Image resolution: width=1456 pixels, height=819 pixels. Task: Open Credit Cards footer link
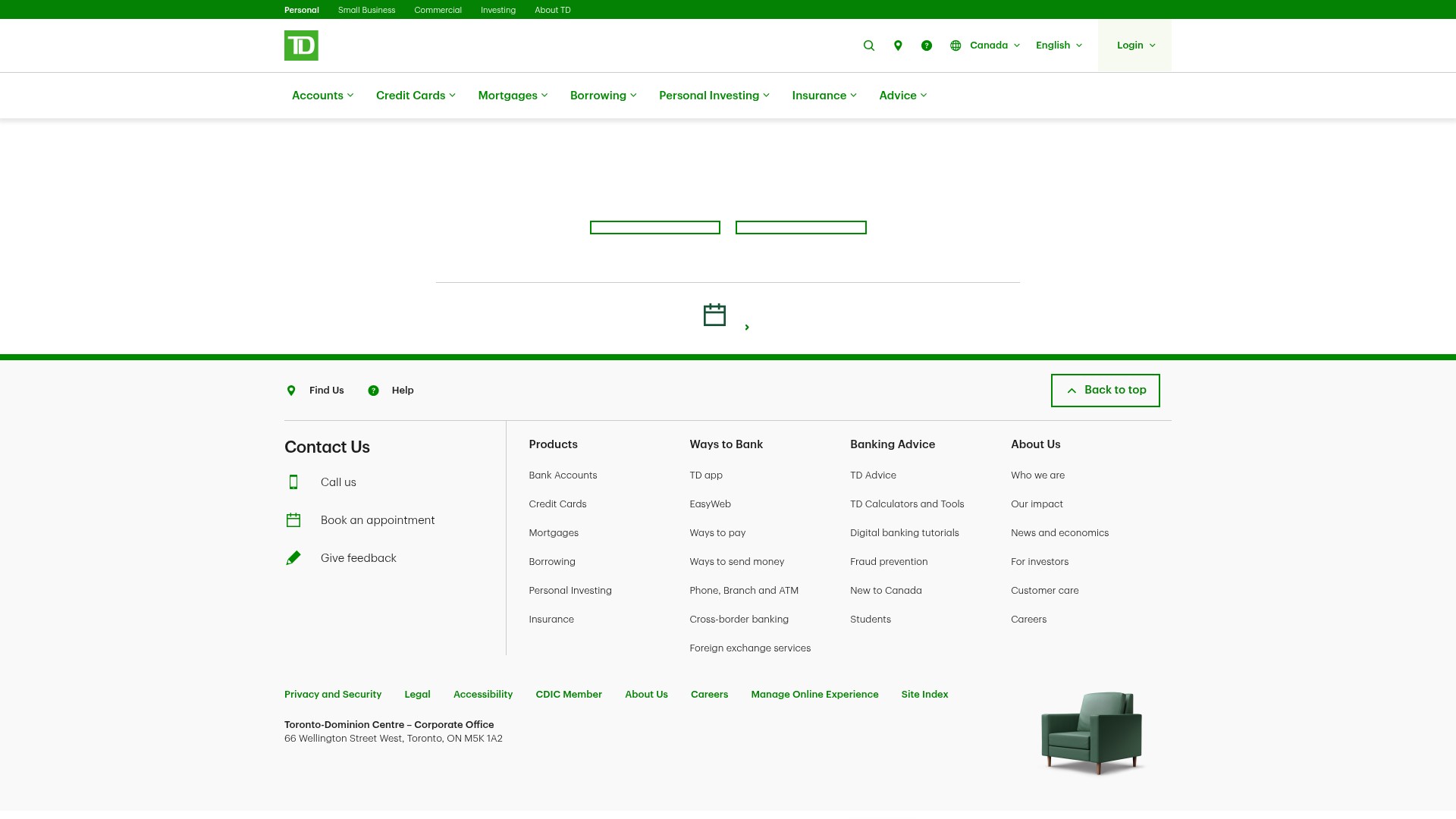(x=557, y=504)
